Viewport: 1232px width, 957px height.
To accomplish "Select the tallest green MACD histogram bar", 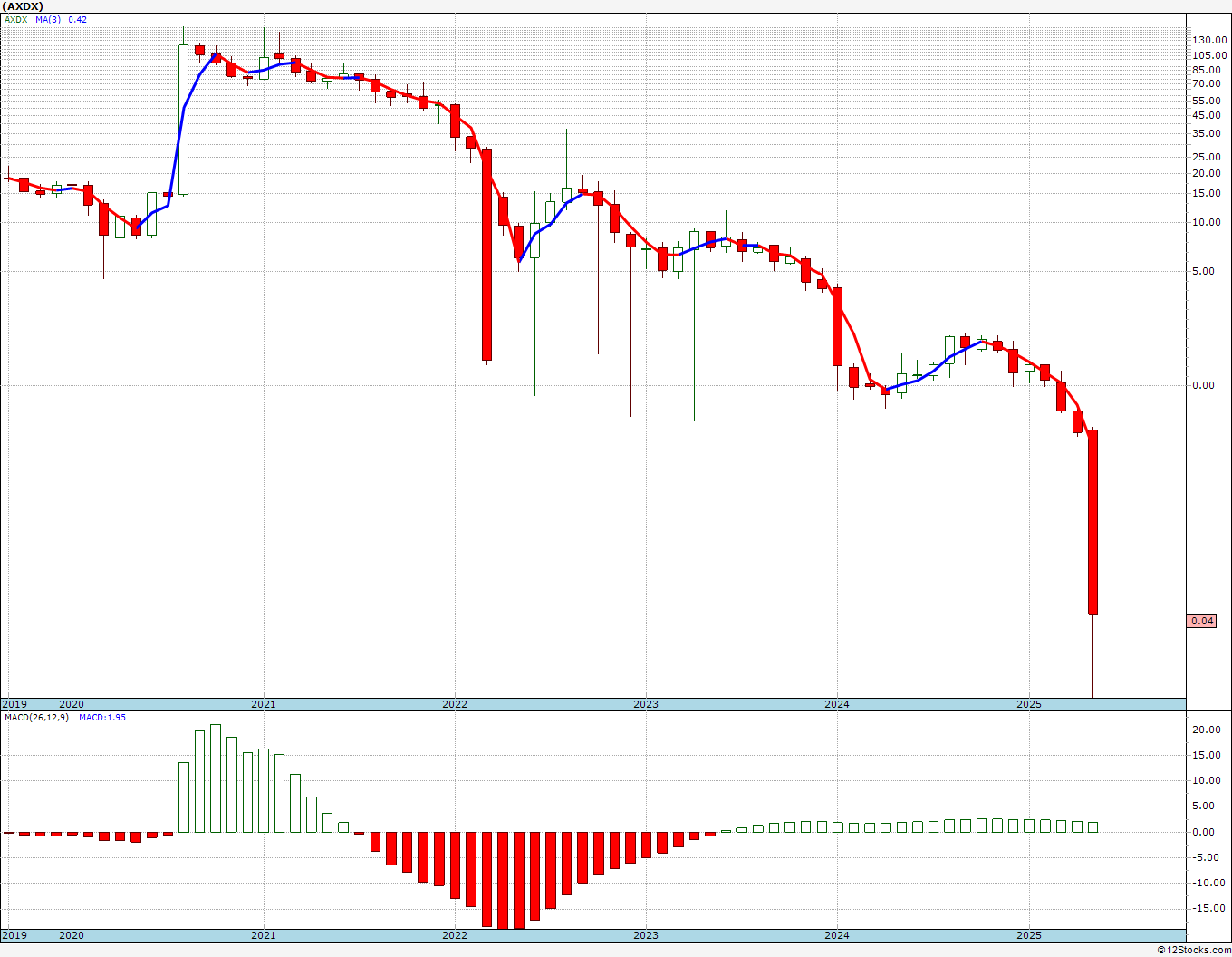I will [215, 778].
